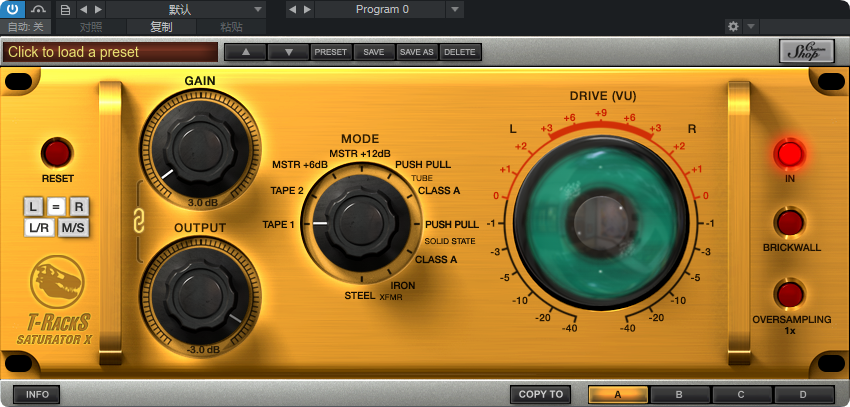Click the PRESET button
The width and height of the screenshot is (850, 407).
(x=331, y=52)
